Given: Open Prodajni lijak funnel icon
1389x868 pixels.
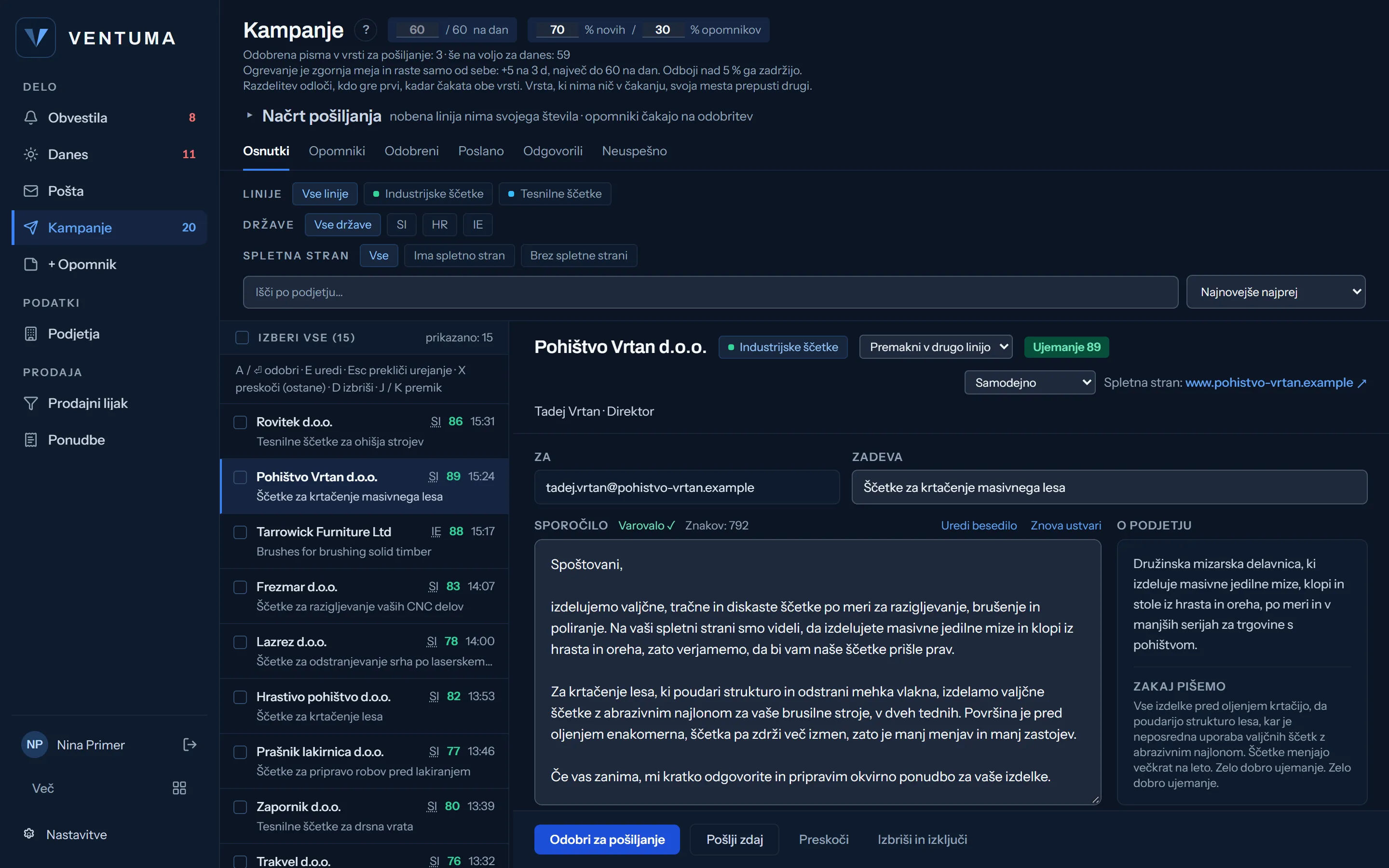Looking at the screenshot, I should click(x=31, y=404).
